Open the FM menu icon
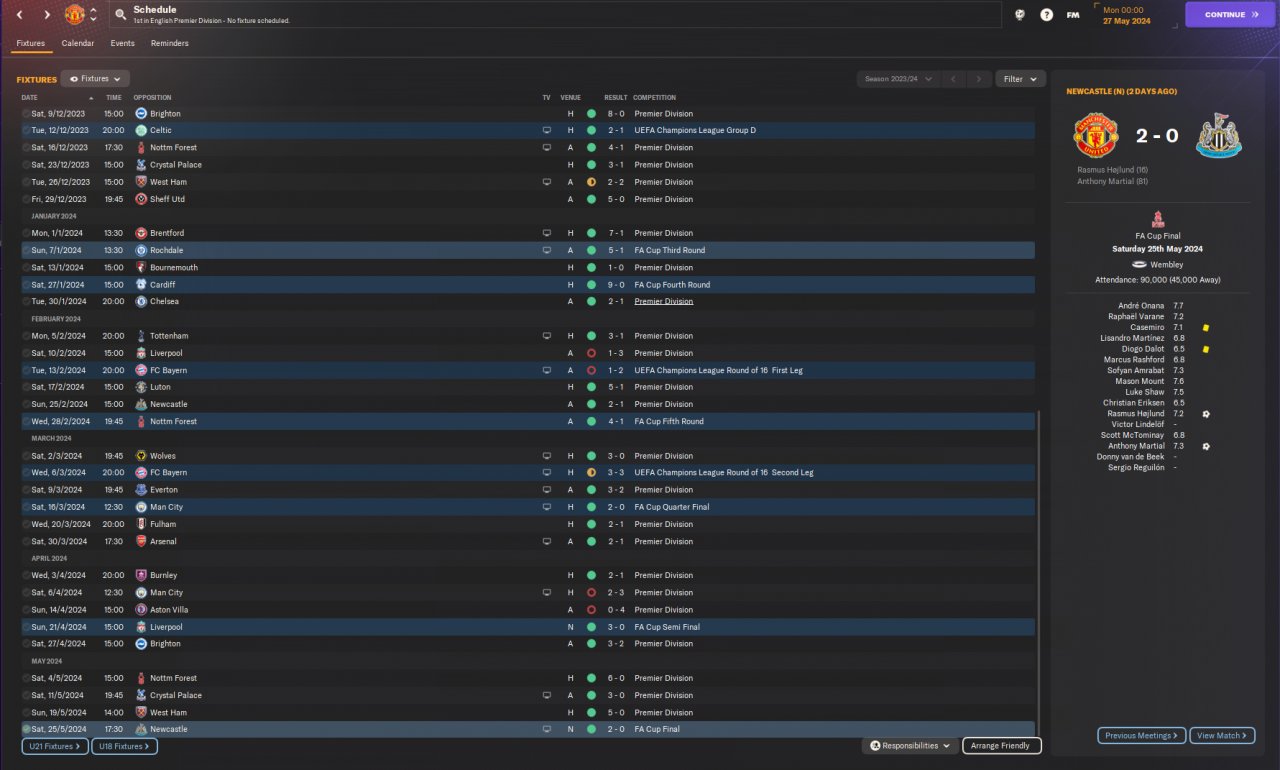Image resolution: width=1280 pixels, height=770 pixels. point(1073,15)
